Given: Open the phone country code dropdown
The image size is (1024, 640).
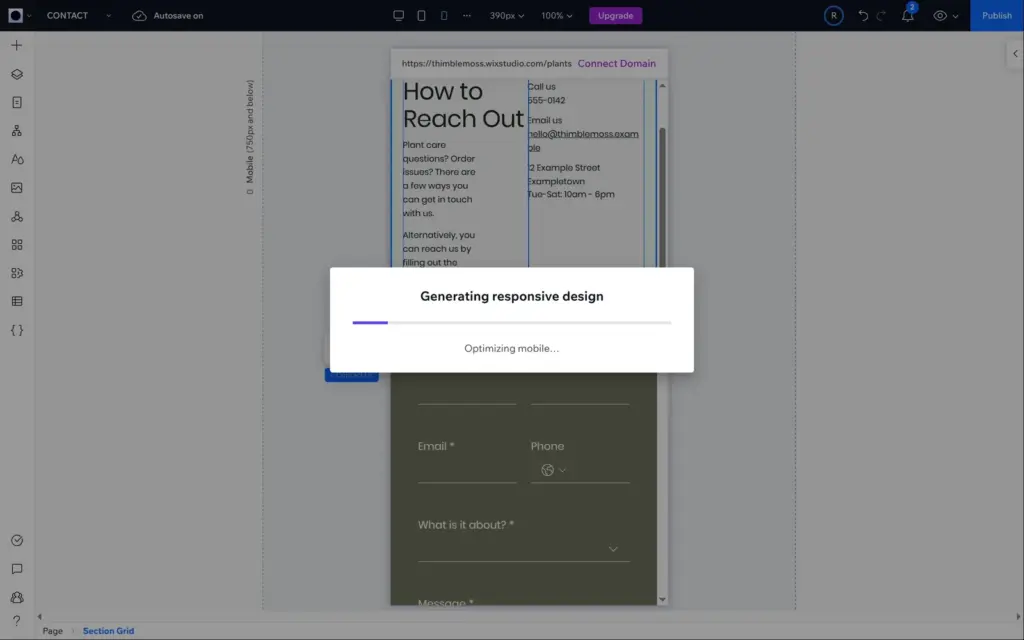Looking at the screenshot, I should point(553,470).
